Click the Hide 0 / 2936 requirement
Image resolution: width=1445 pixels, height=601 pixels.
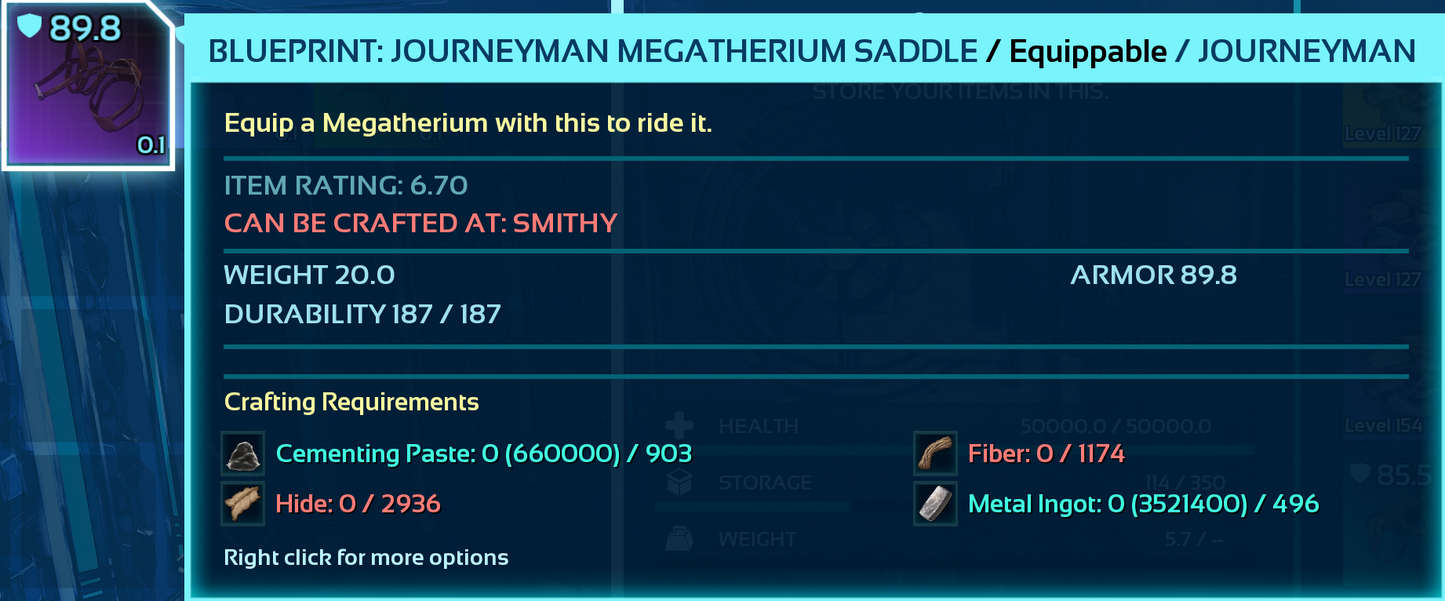[x=358, y=503]
